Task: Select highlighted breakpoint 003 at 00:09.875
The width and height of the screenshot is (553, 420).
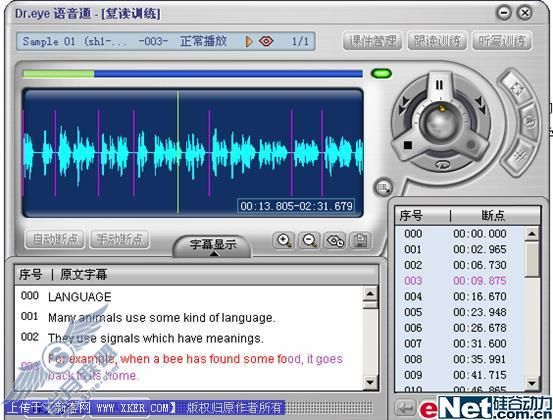Action: (458, 281)
